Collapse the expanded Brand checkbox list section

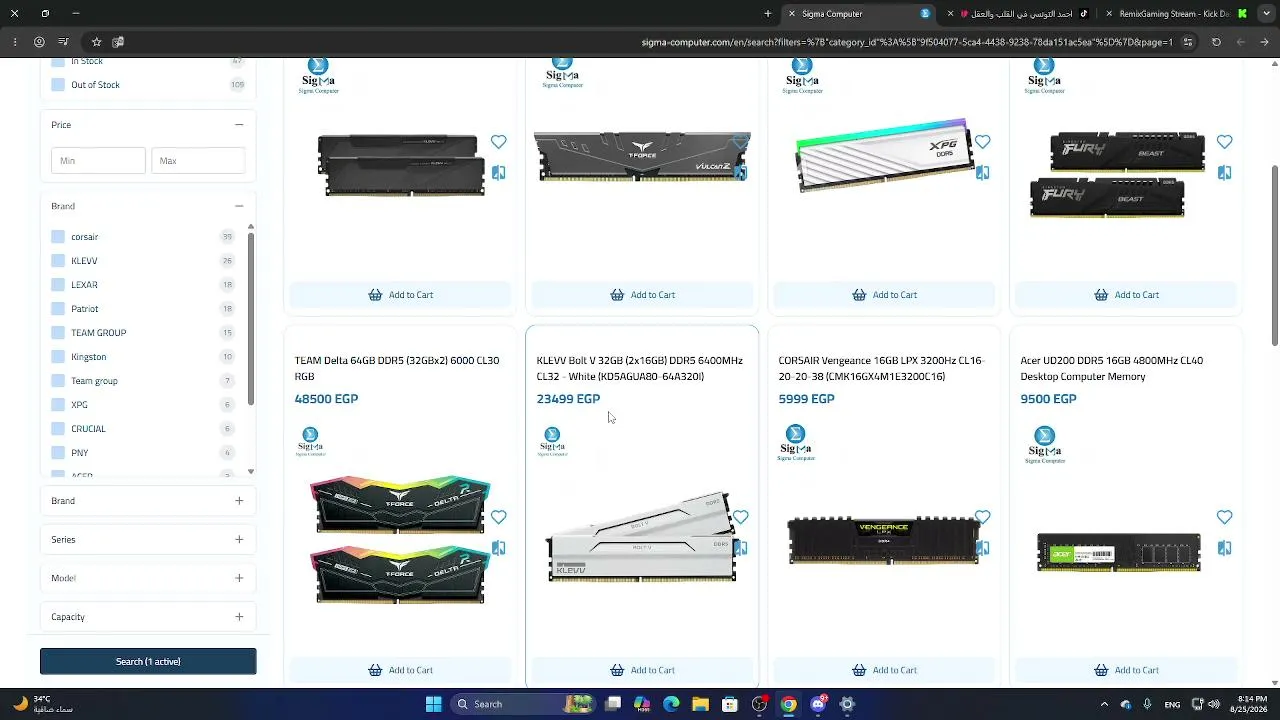pos(239,206)
